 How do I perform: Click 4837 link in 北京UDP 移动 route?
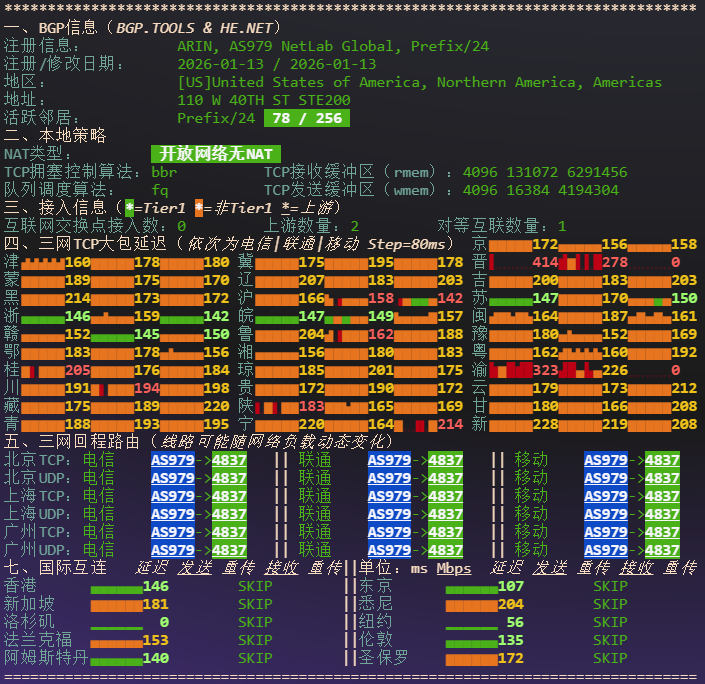coord(662,478)
